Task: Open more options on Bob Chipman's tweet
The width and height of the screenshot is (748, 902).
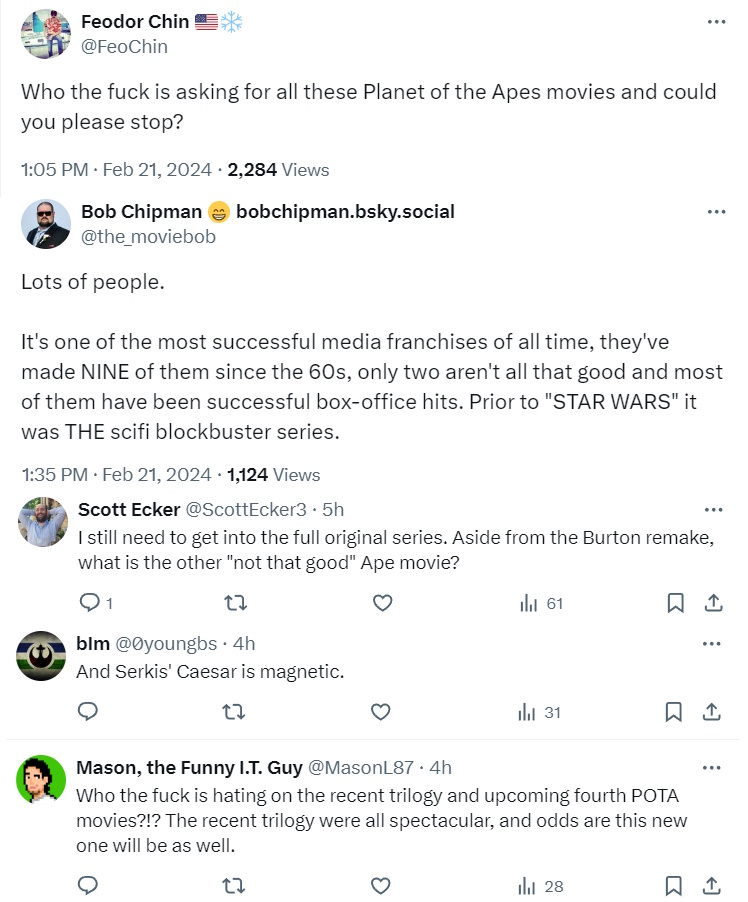Action: tap(716, 212)
